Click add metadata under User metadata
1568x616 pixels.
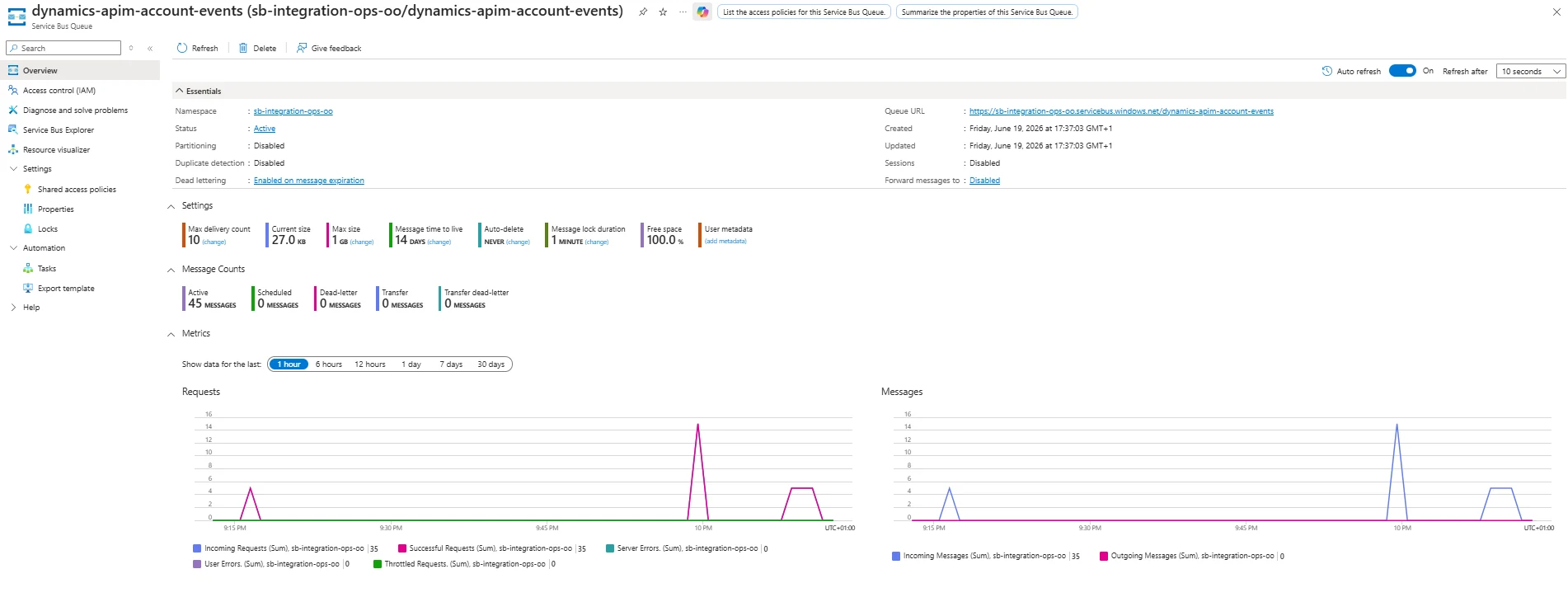tap(725, 242)
